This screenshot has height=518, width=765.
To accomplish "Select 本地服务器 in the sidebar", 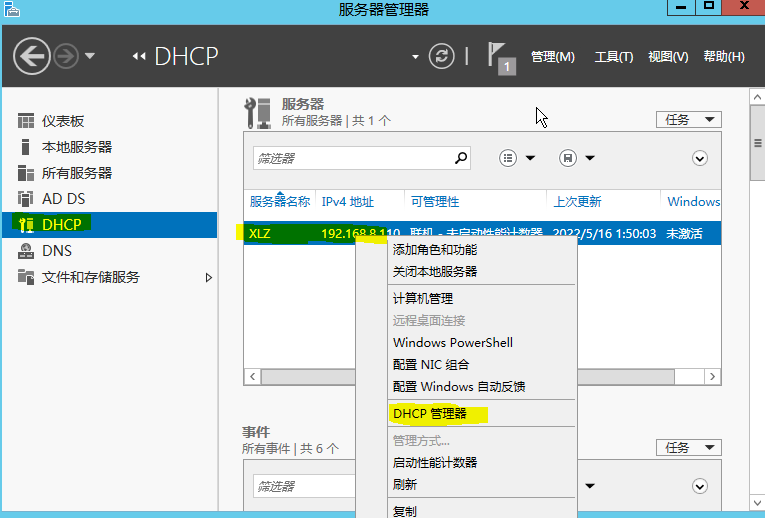I will pyautogui.click(x=110, y=147).
